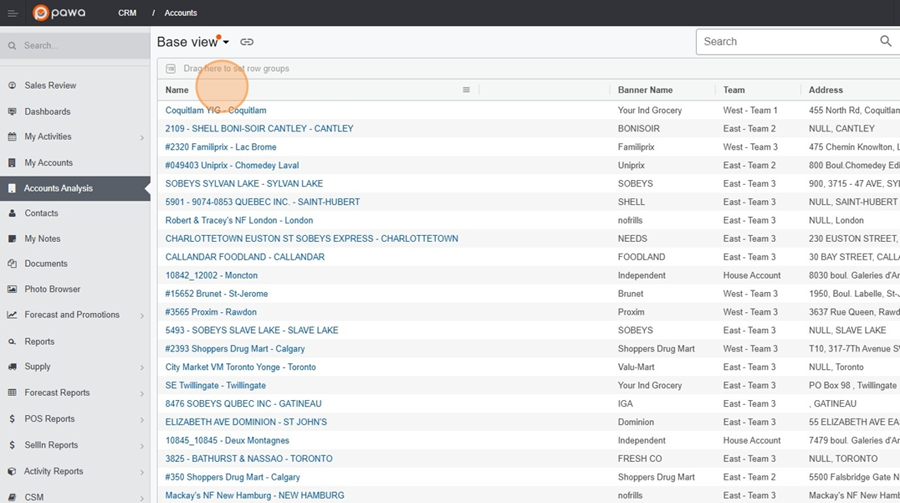Click the Documents copy icon
The width and height of the screenshot is (900, 503).
(12, 264)
